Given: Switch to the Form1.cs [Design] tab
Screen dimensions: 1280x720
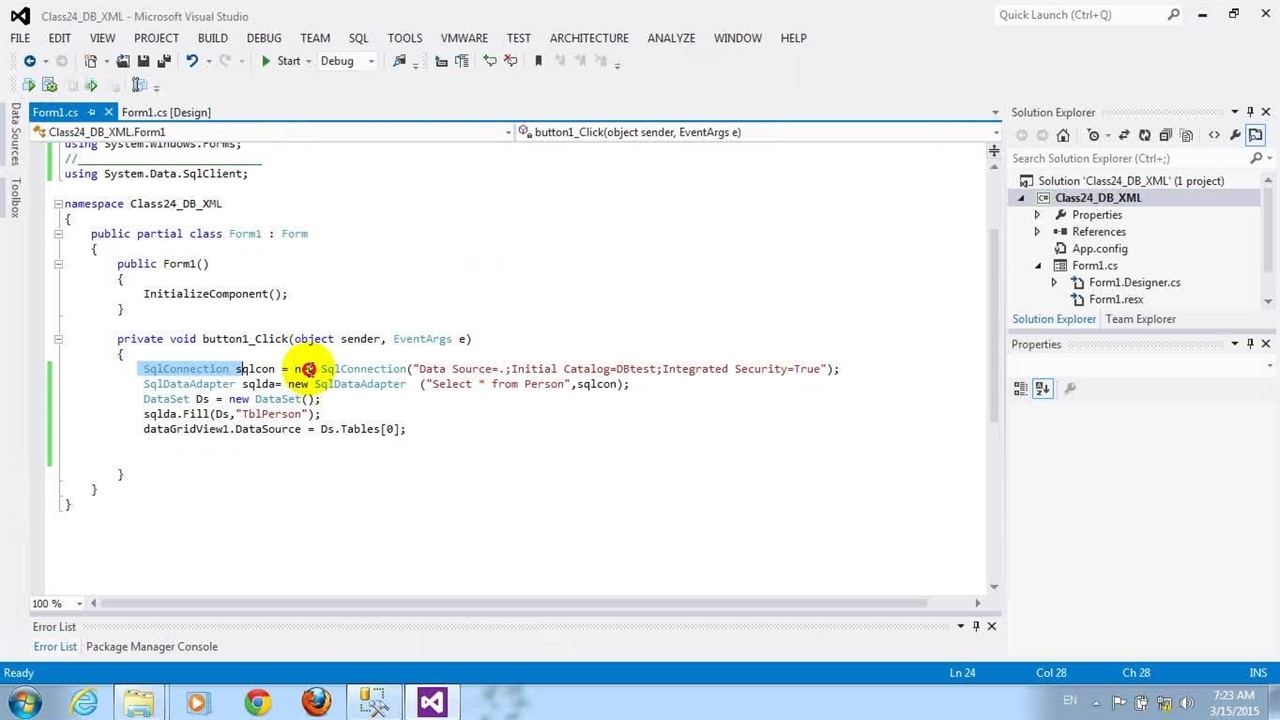Looking at the screenshot, I should point(166,112).
